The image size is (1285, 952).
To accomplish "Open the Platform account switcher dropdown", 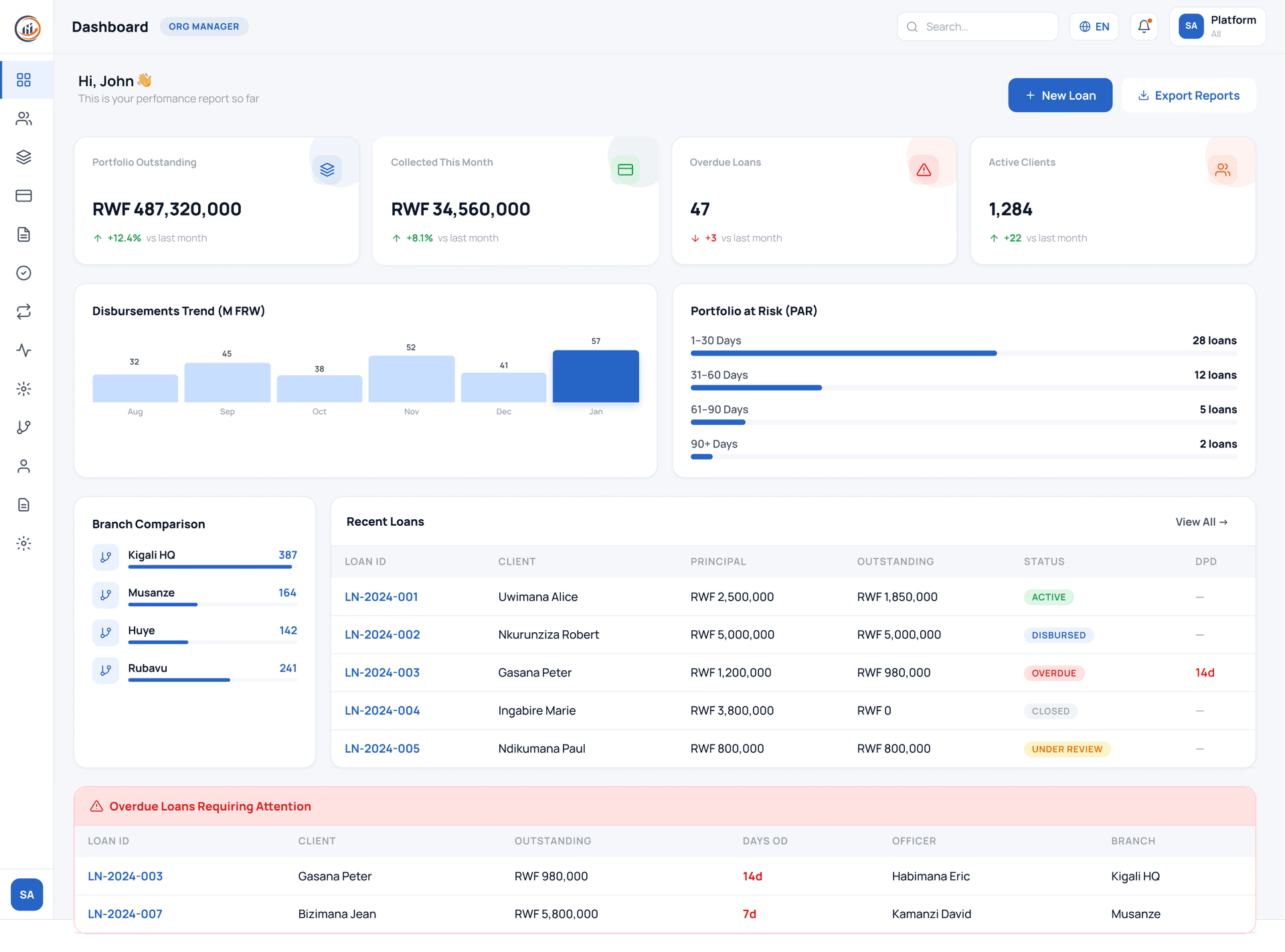I will pos(1217,26).
